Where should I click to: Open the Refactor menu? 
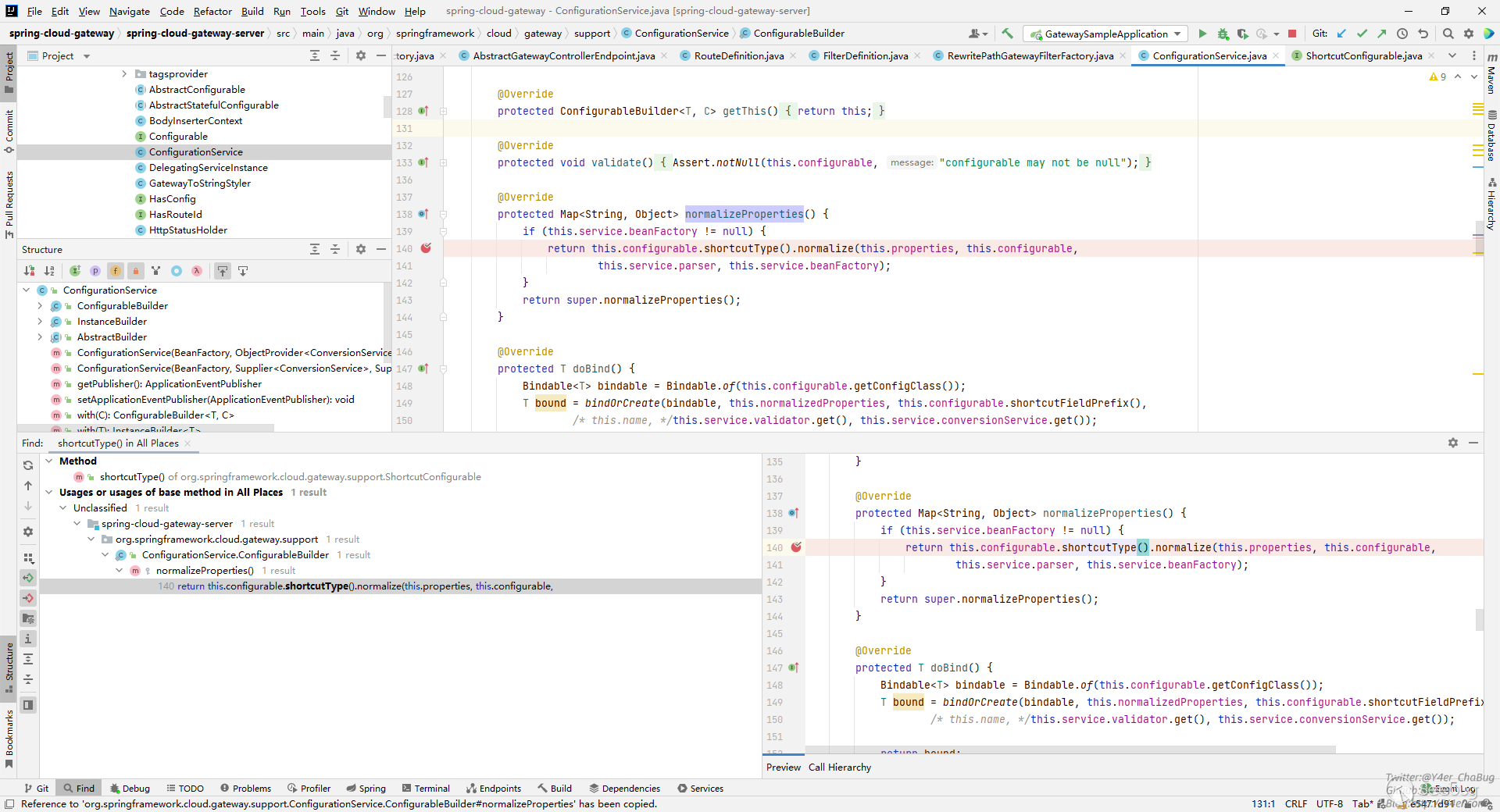(x=212, y=11)
